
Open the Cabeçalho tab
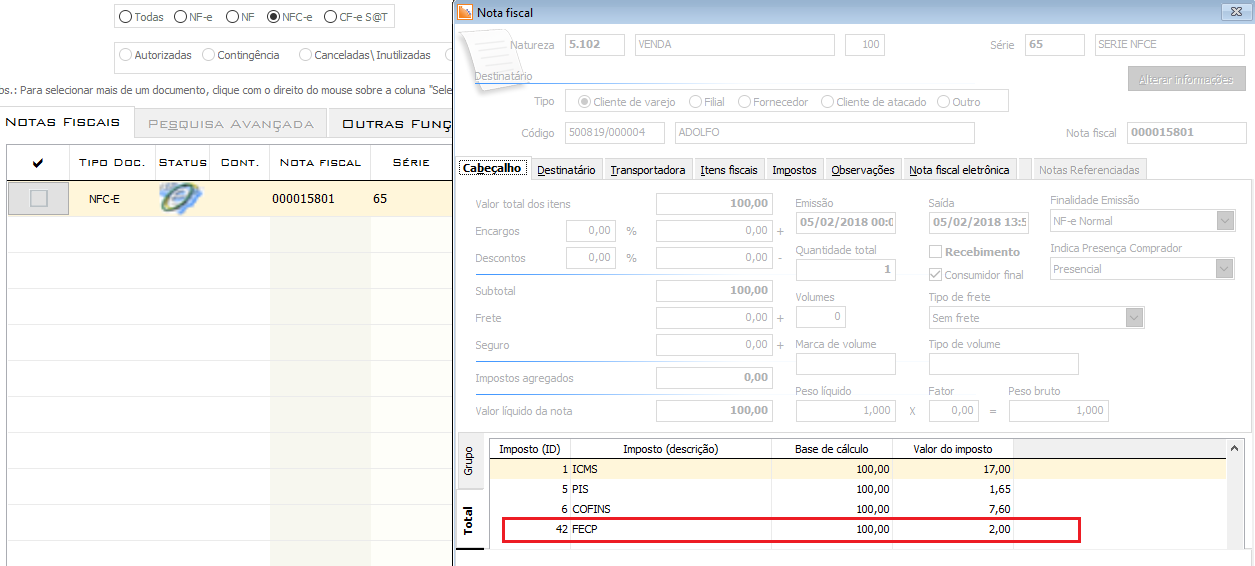pos(493,169)
